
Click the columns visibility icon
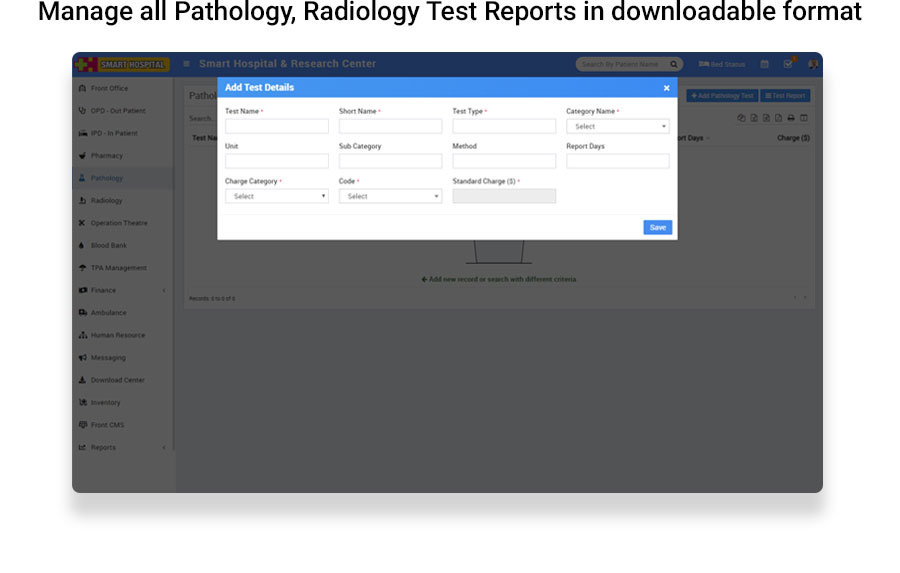[x=804, y=118]
